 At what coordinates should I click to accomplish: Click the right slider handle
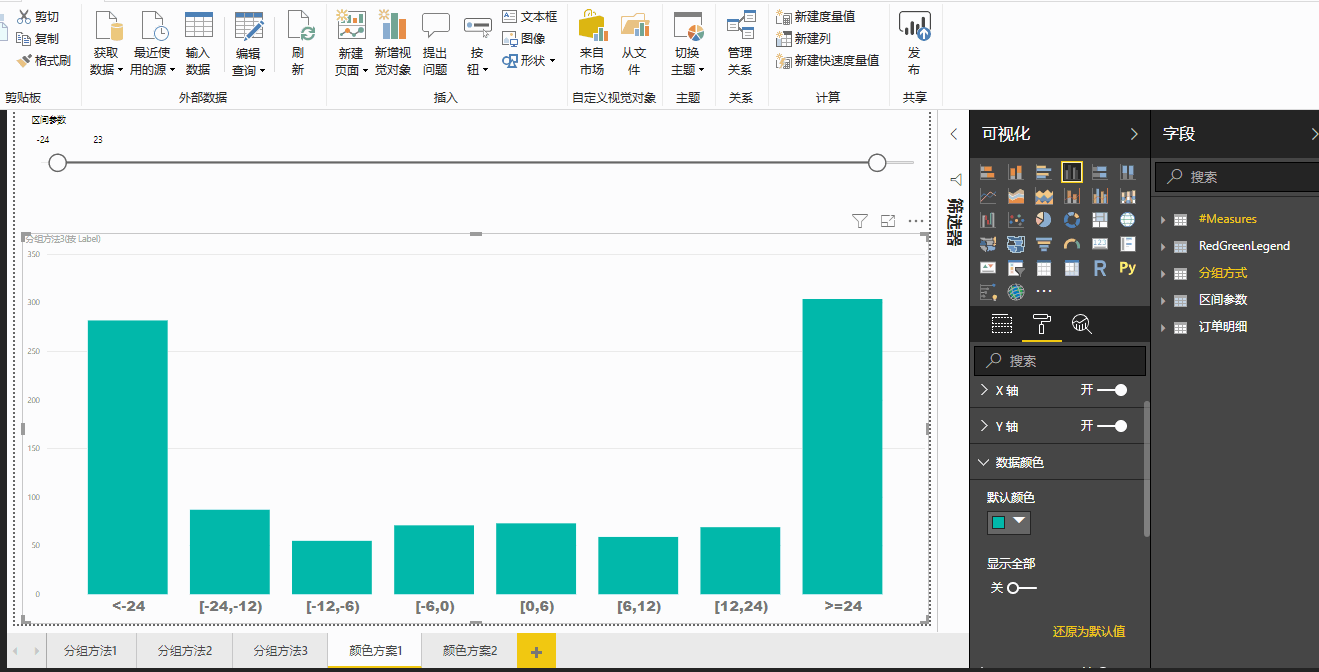tap(877, 162)
